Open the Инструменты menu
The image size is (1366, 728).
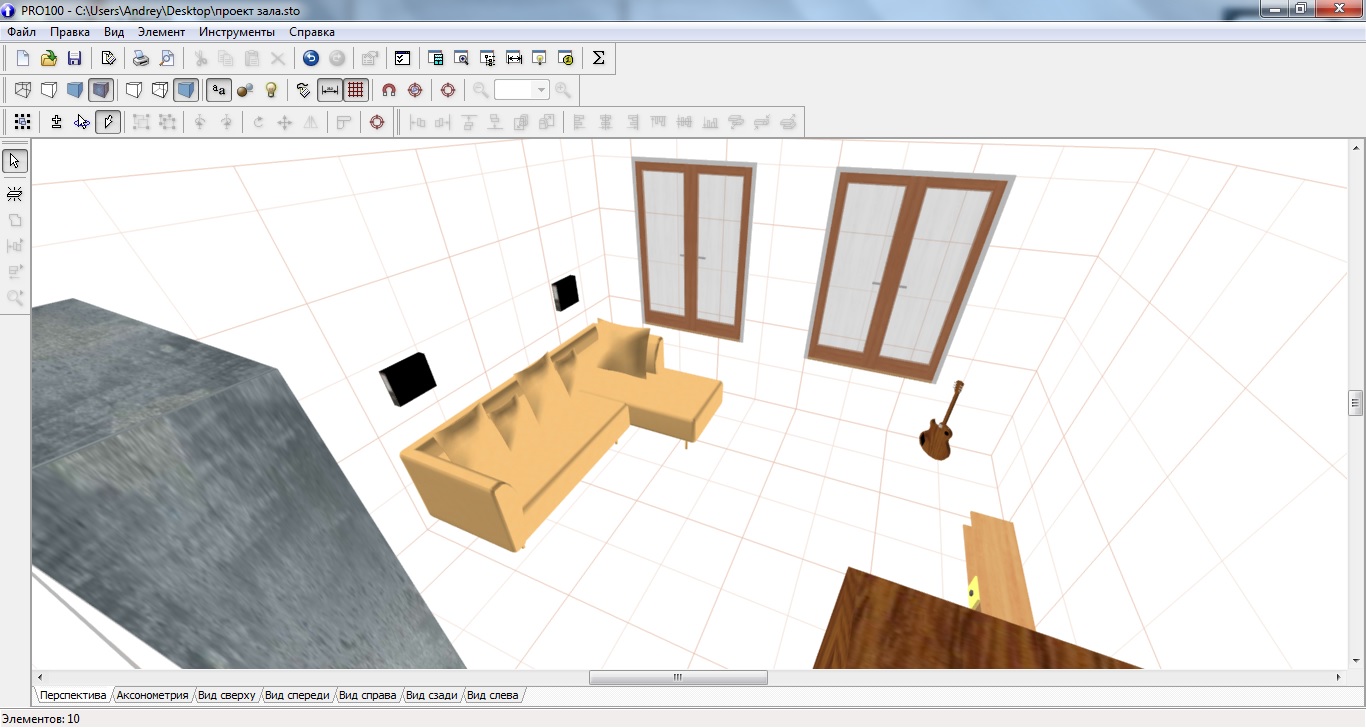[x=236, y=32]
